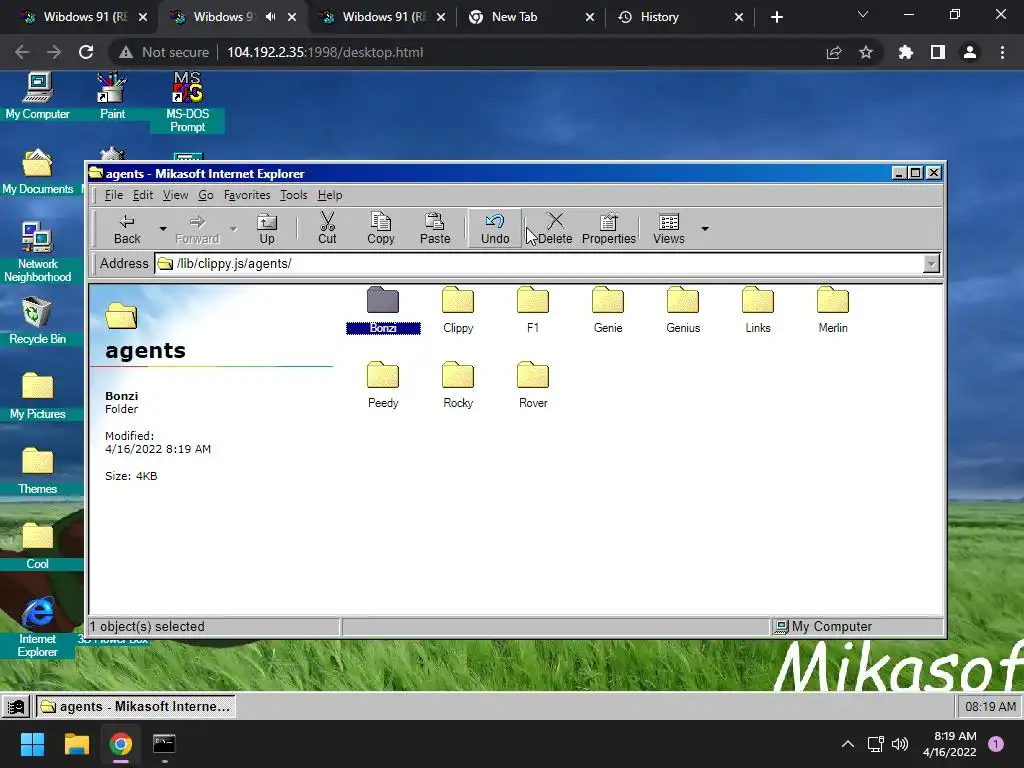Screen dimensions: 1024x768
Task: Click the emulated Start button in taskbar
Action: [16, 707]
